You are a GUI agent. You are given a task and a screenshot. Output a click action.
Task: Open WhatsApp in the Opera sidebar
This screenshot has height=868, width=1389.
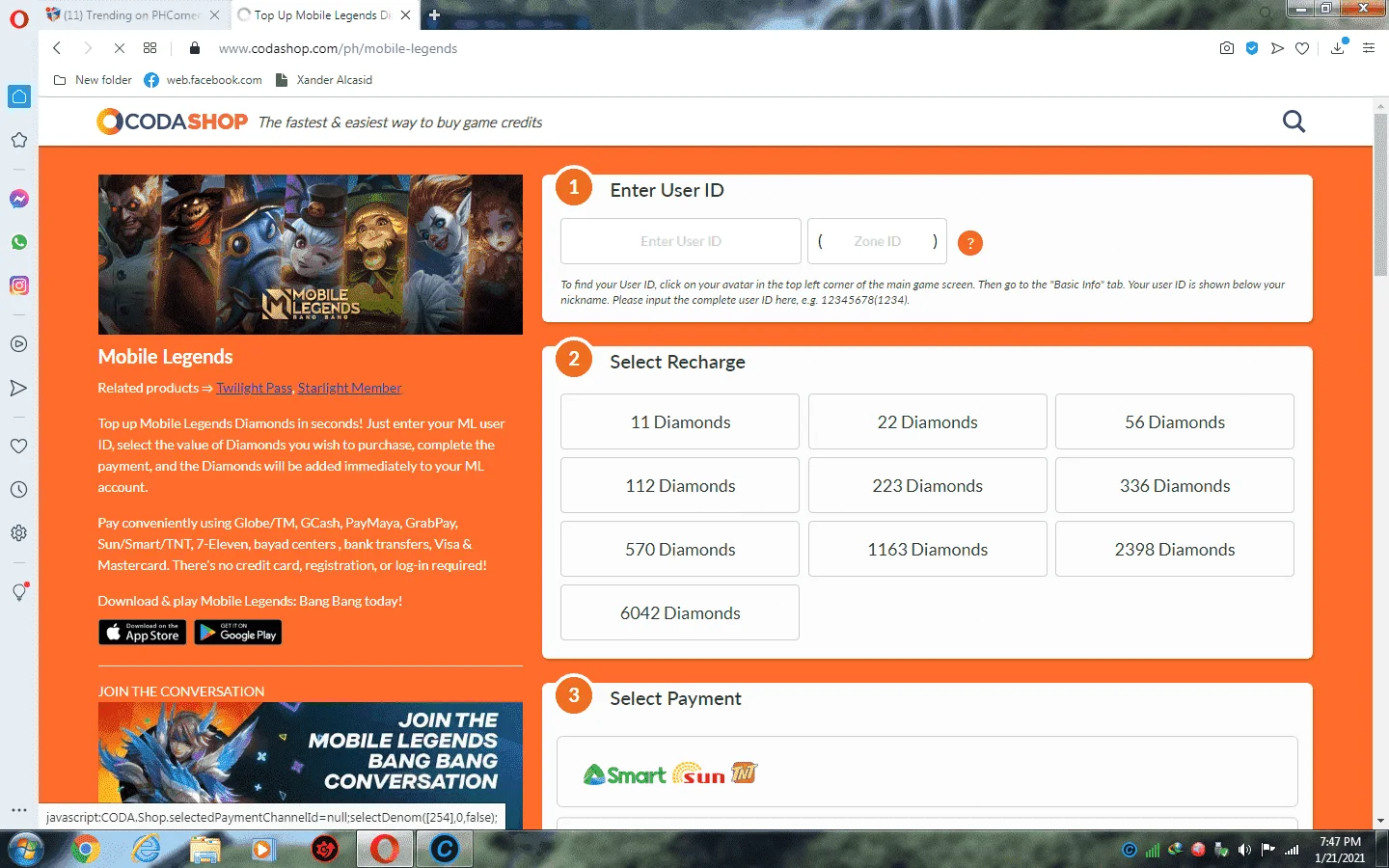pyautogui.click(x=19, y=242)
